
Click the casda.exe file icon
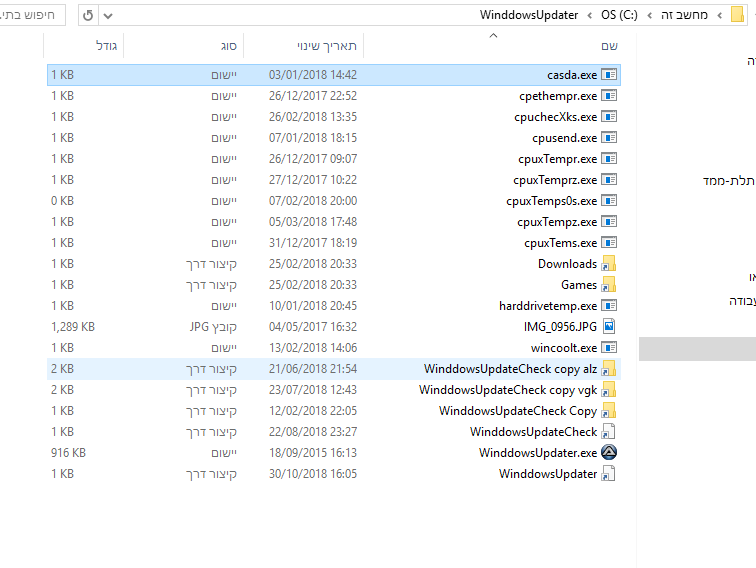click(x=609, y=75)
